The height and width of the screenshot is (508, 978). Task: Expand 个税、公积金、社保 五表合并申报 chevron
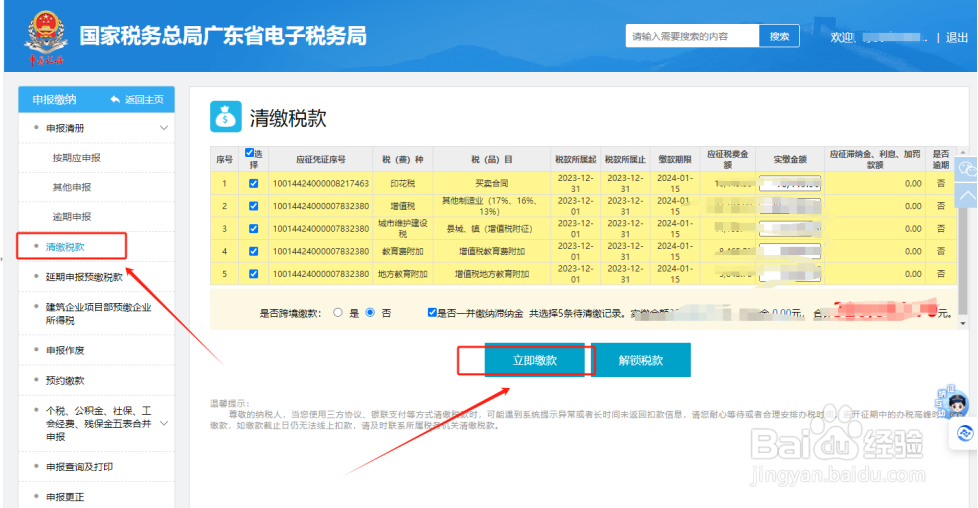[163, 423]
